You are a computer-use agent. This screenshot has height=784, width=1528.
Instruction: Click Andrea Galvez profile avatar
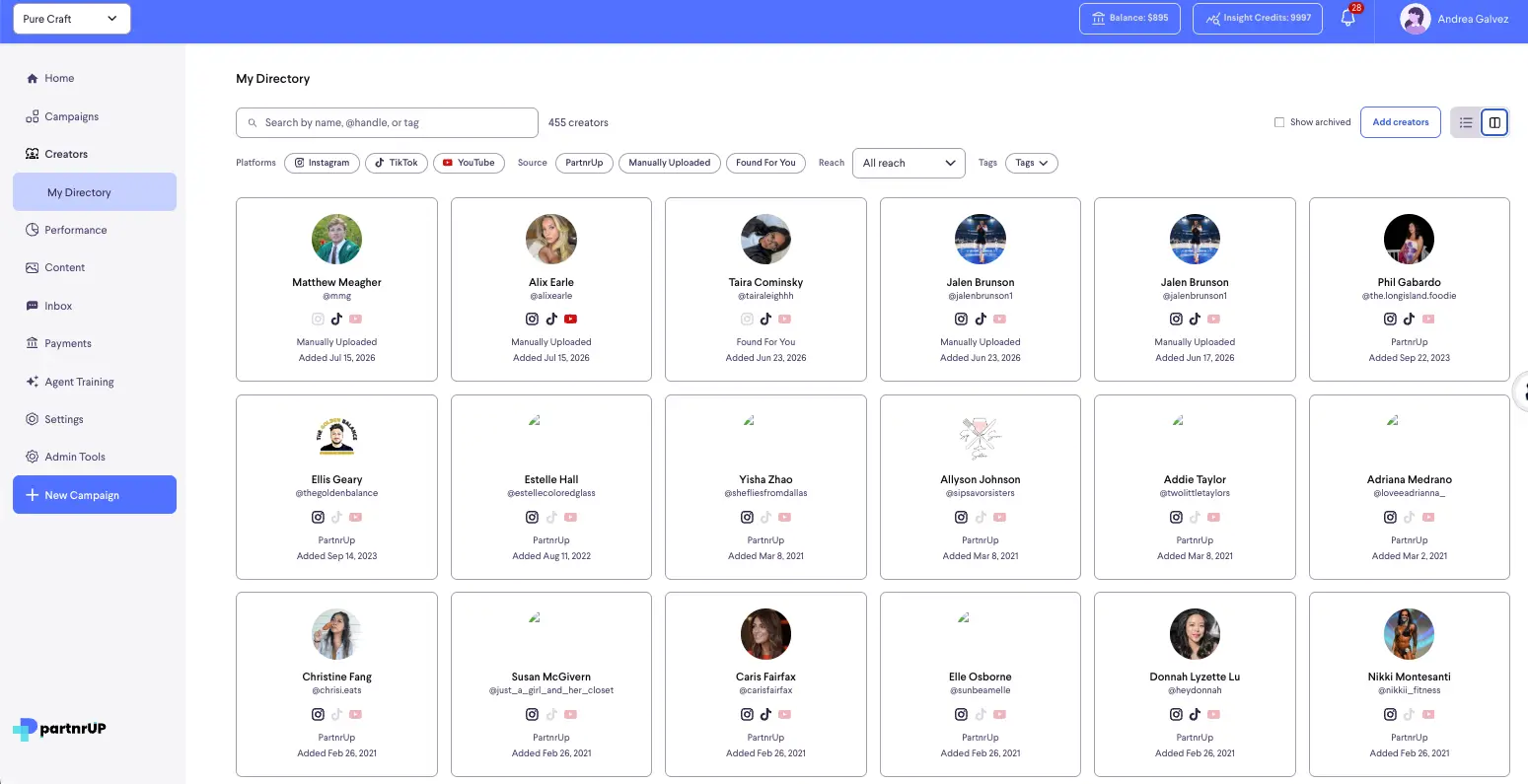point(1416,19)
